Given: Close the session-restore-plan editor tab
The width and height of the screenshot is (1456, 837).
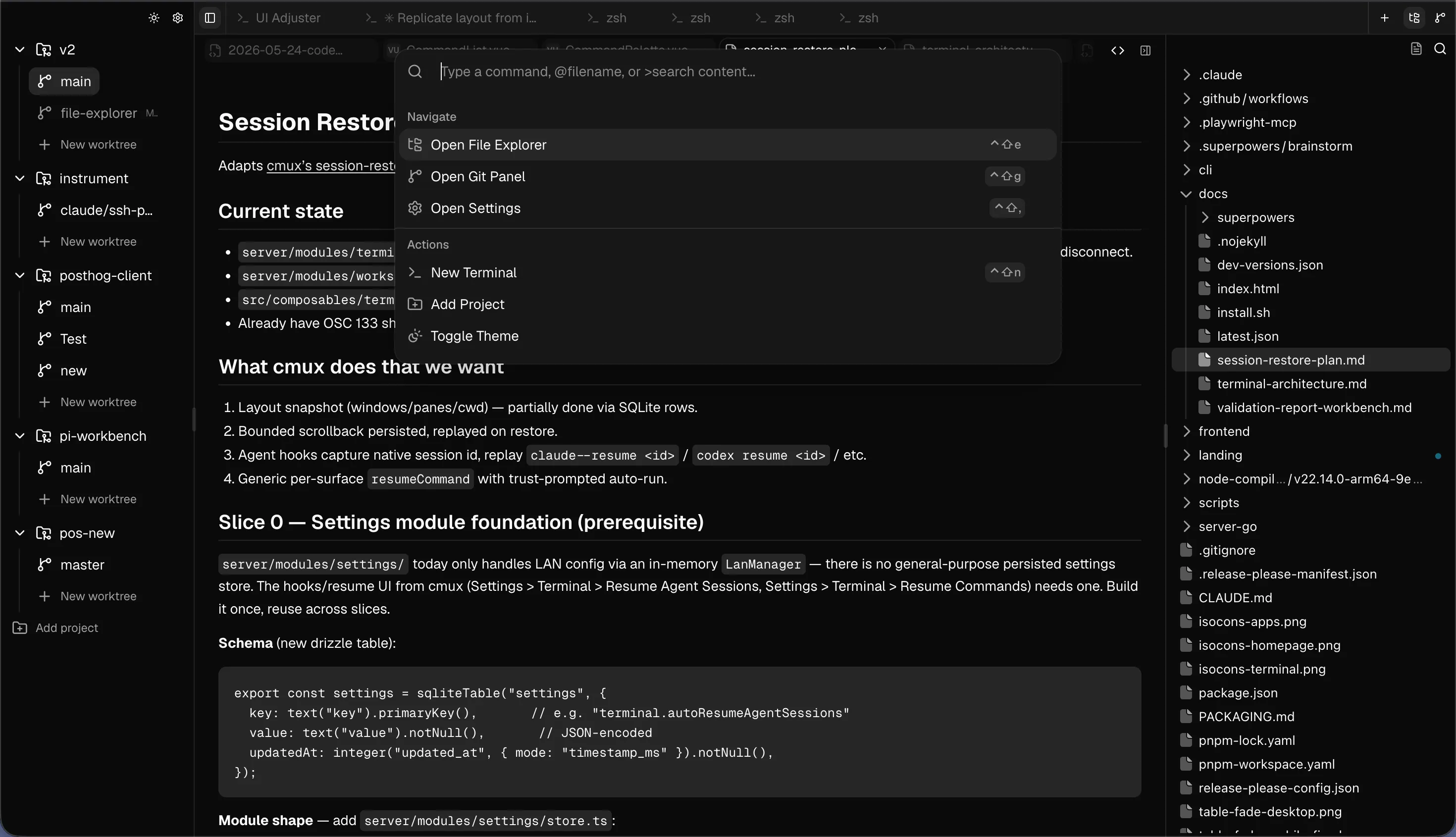Looking at the screenshot, I should click(x=882, y=50).
